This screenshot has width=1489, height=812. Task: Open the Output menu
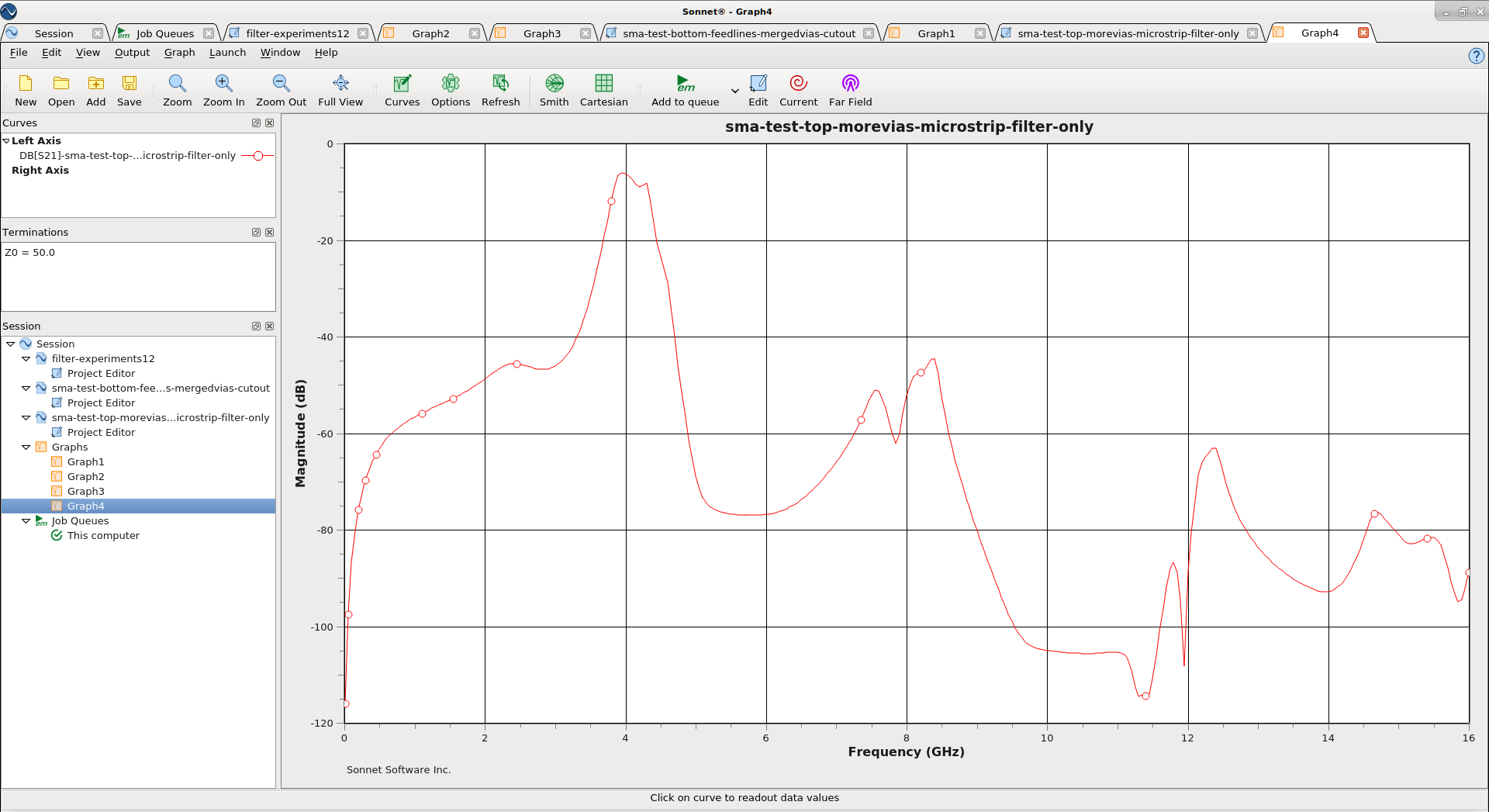point(132,53)
